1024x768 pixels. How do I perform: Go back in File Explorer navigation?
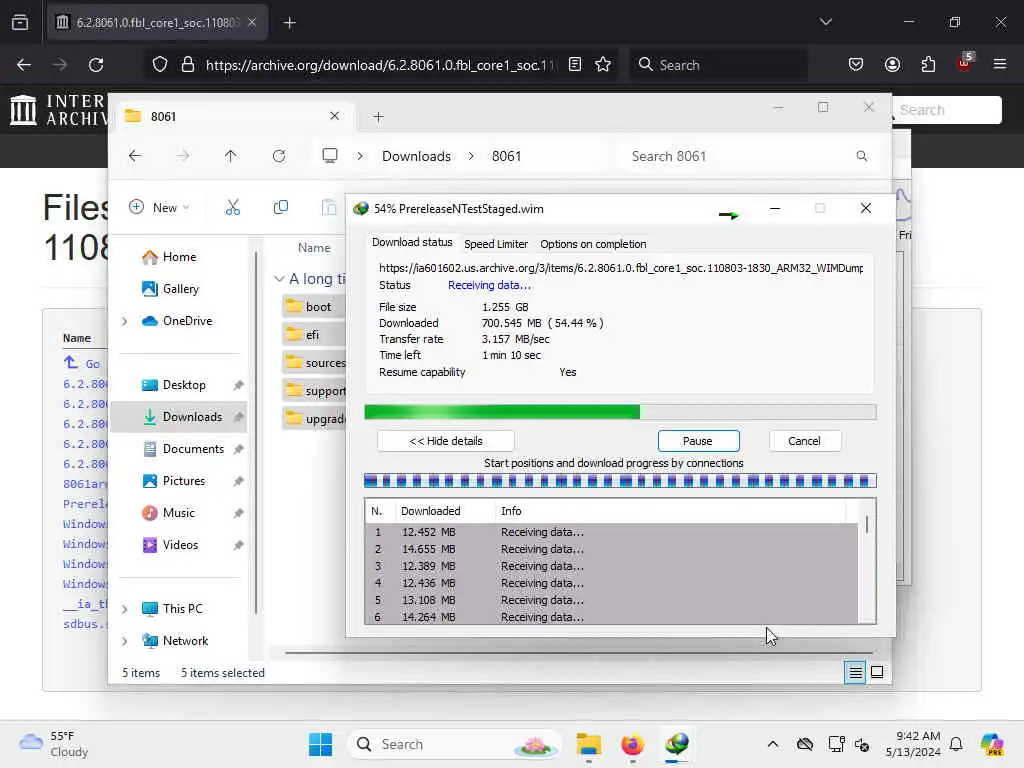(x=135, y=156)
